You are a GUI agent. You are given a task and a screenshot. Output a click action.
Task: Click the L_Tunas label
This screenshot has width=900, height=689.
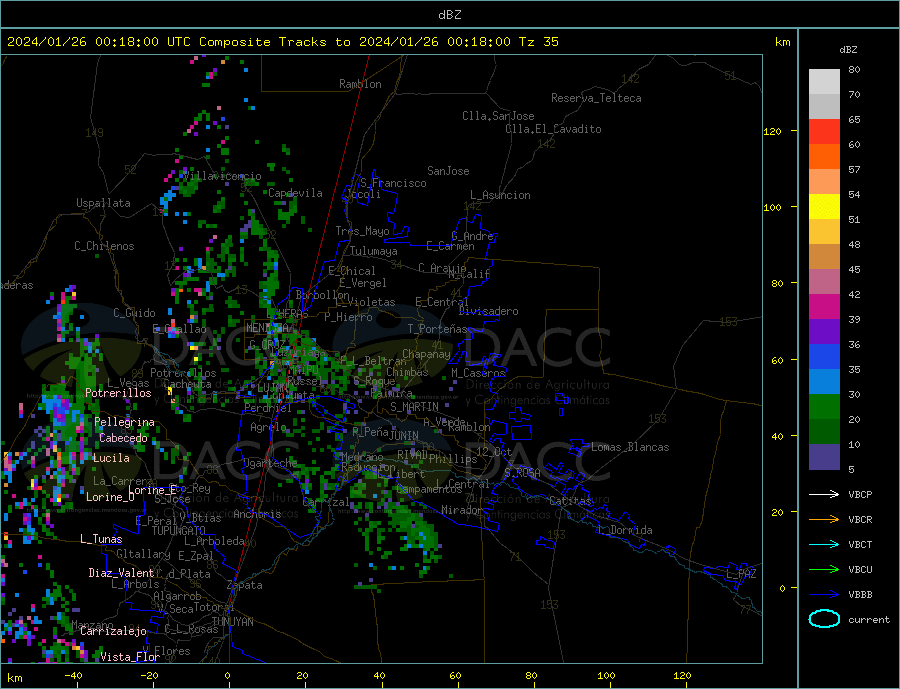tap(101, 539)
